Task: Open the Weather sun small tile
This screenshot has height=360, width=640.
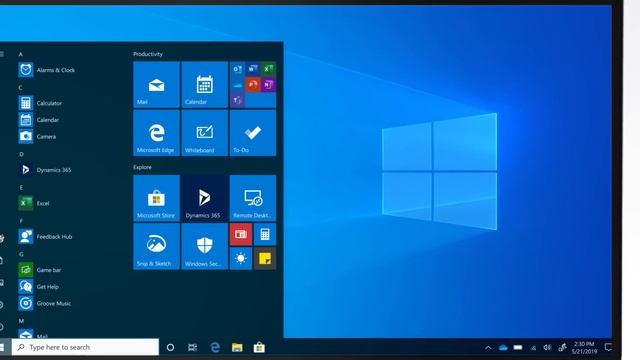Action: 241,258
